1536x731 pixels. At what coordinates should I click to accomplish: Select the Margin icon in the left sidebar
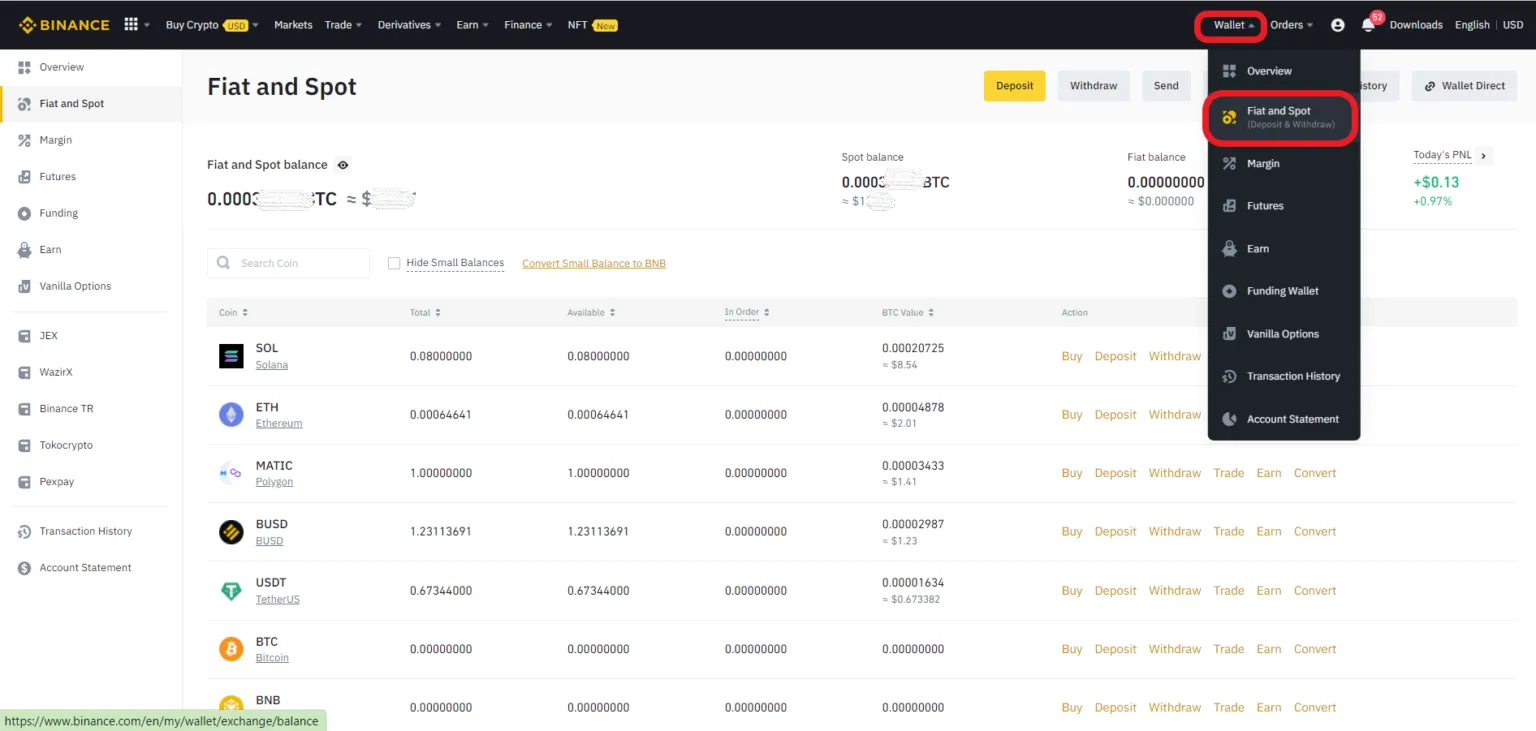[25, 140]
